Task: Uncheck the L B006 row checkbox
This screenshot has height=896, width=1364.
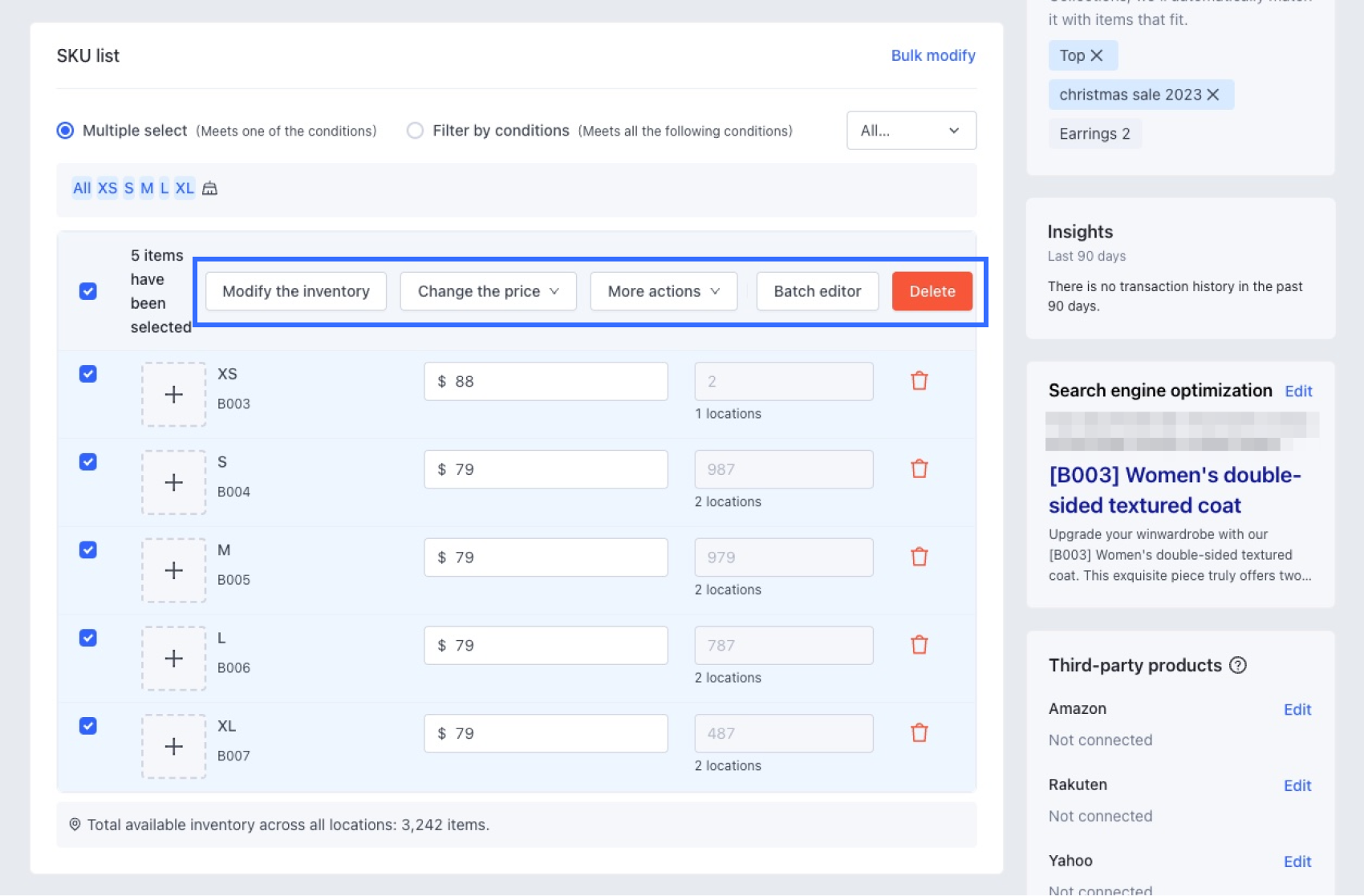Action: 88,638
